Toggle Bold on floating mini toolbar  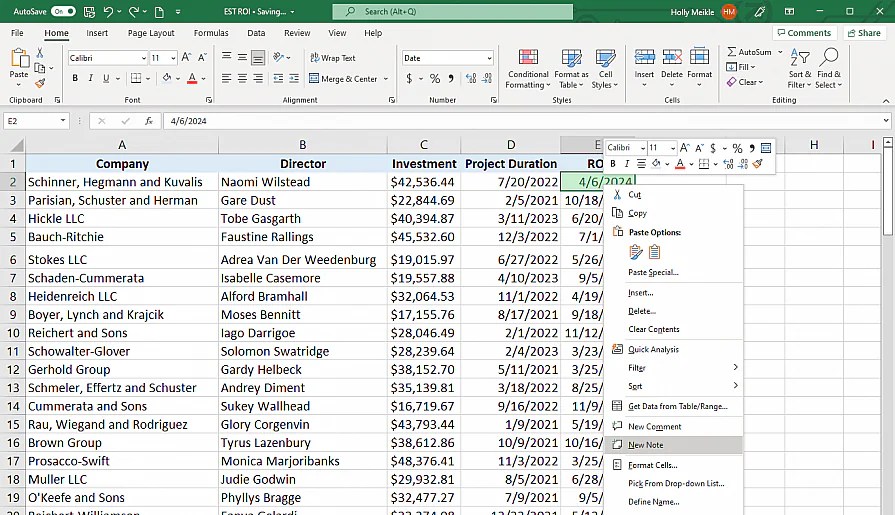tap(613, 164)
